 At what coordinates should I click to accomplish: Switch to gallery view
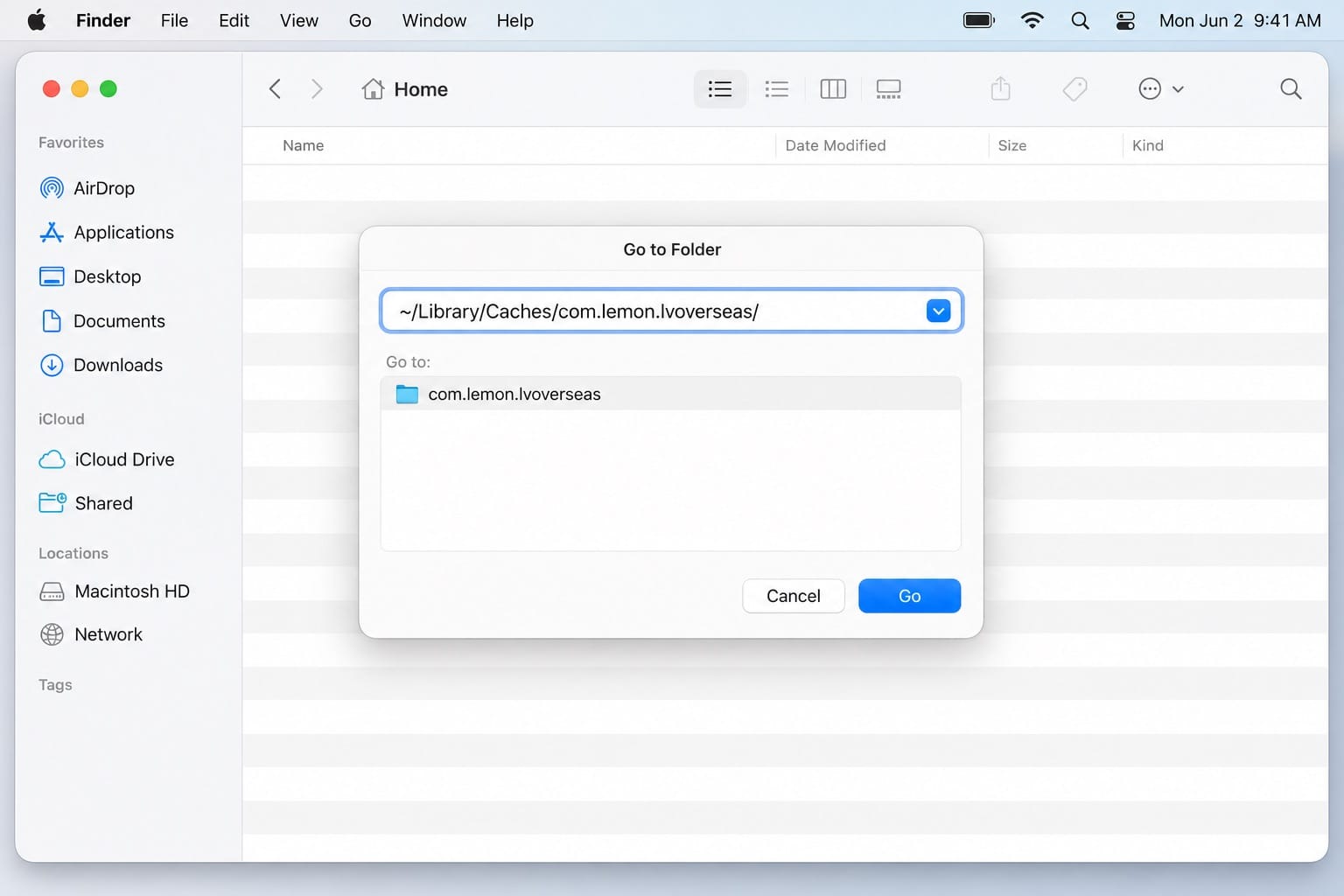(x=888, y=88)
